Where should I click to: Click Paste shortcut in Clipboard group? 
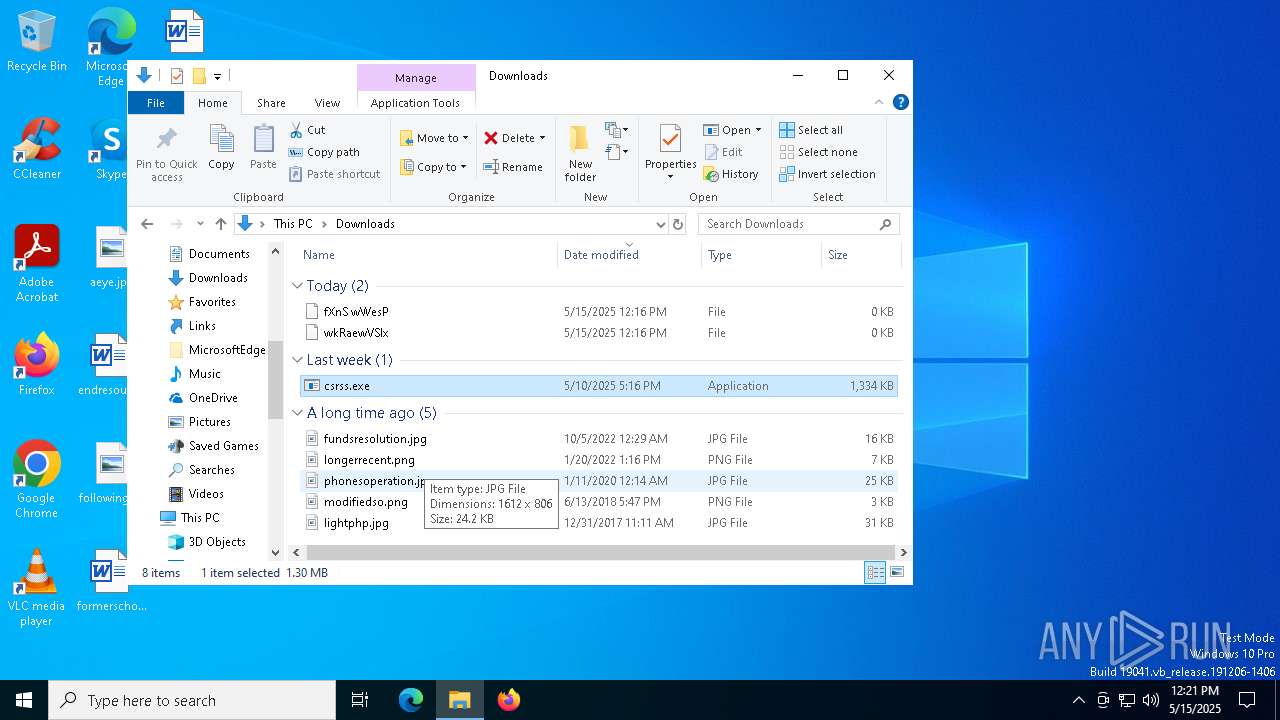point(334,174)
